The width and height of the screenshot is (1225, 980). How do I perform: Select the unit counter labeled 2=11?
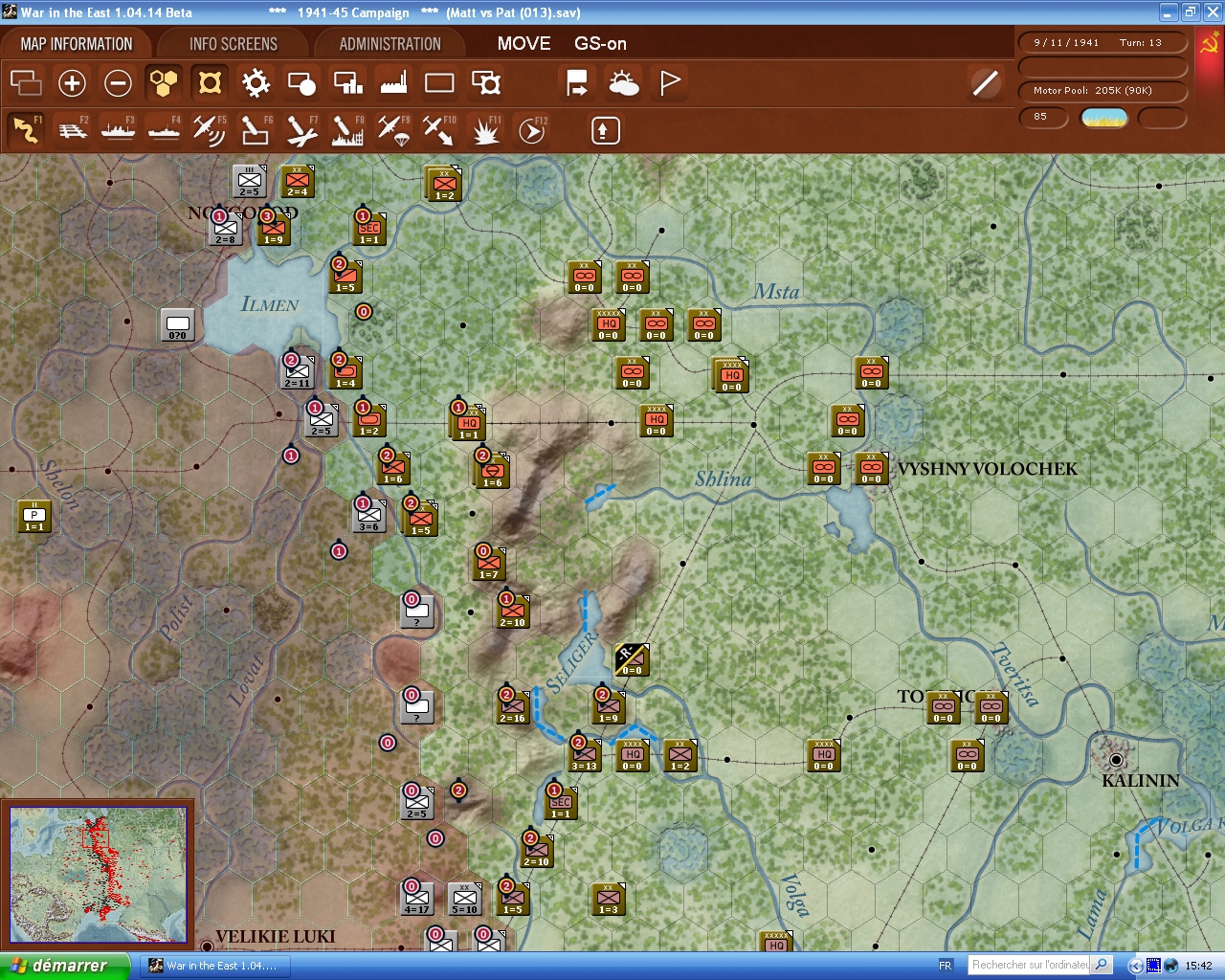[298, 372]
